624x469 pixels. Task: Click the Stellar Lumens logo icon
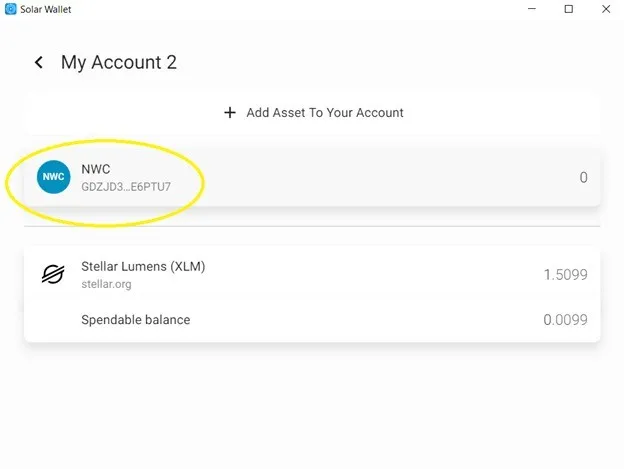(53, 274)
